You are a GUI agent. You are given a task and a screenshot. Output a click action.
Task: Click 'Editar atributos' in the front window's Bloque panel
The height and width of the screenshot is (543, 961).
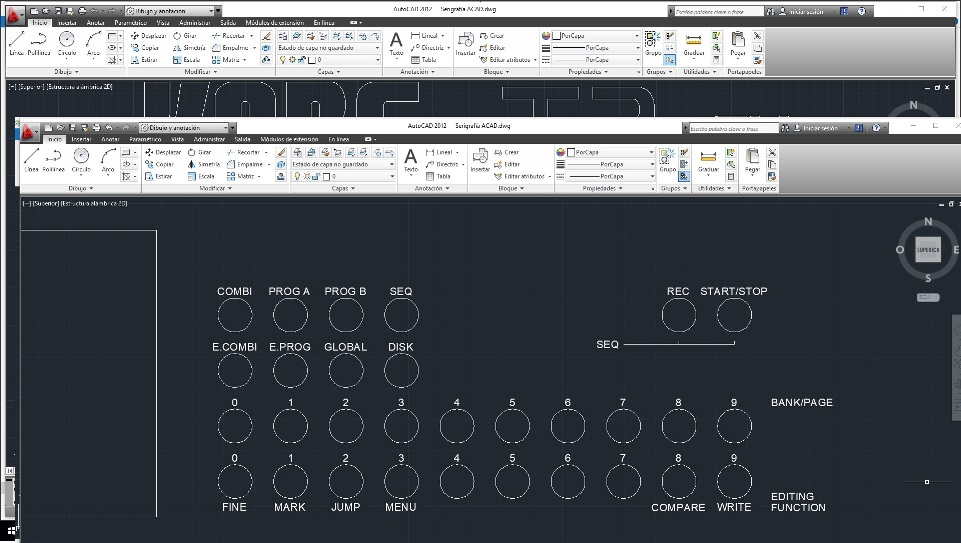point(522,176)
